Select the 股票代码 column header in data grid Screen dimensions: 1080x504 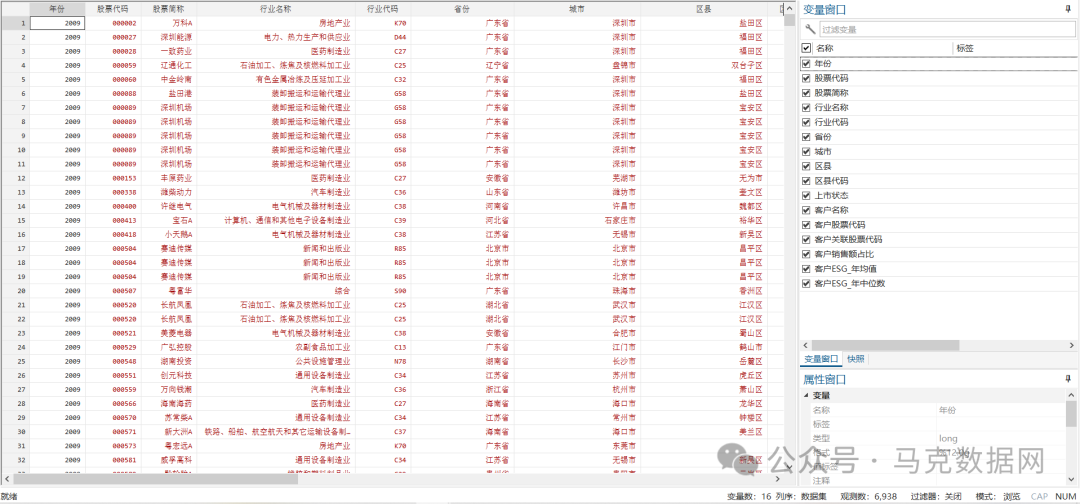pos(114,10)
